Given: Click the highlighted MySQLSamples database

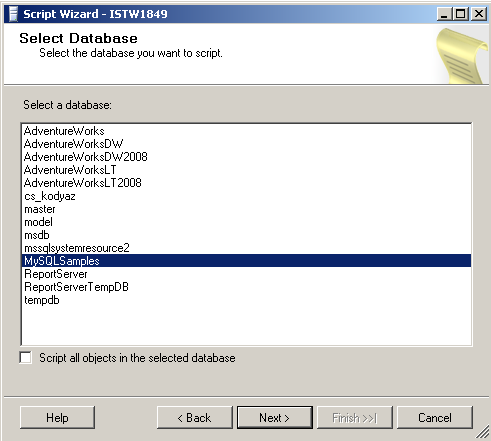Looking at the screenshot, I should (x=246, y=261).
